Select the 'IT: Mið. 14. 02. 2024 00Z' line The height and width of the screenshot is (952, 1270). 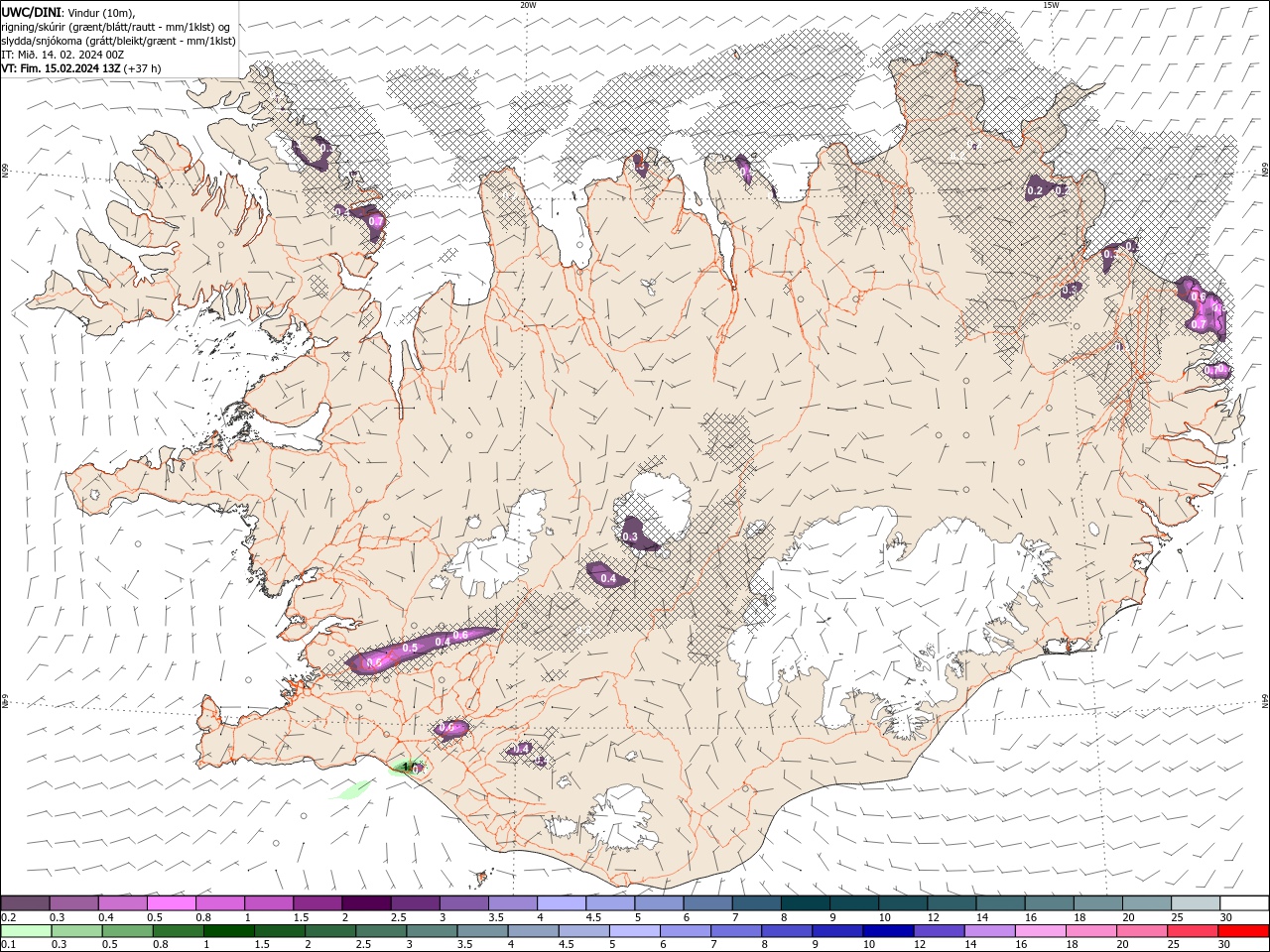(61, 55)
